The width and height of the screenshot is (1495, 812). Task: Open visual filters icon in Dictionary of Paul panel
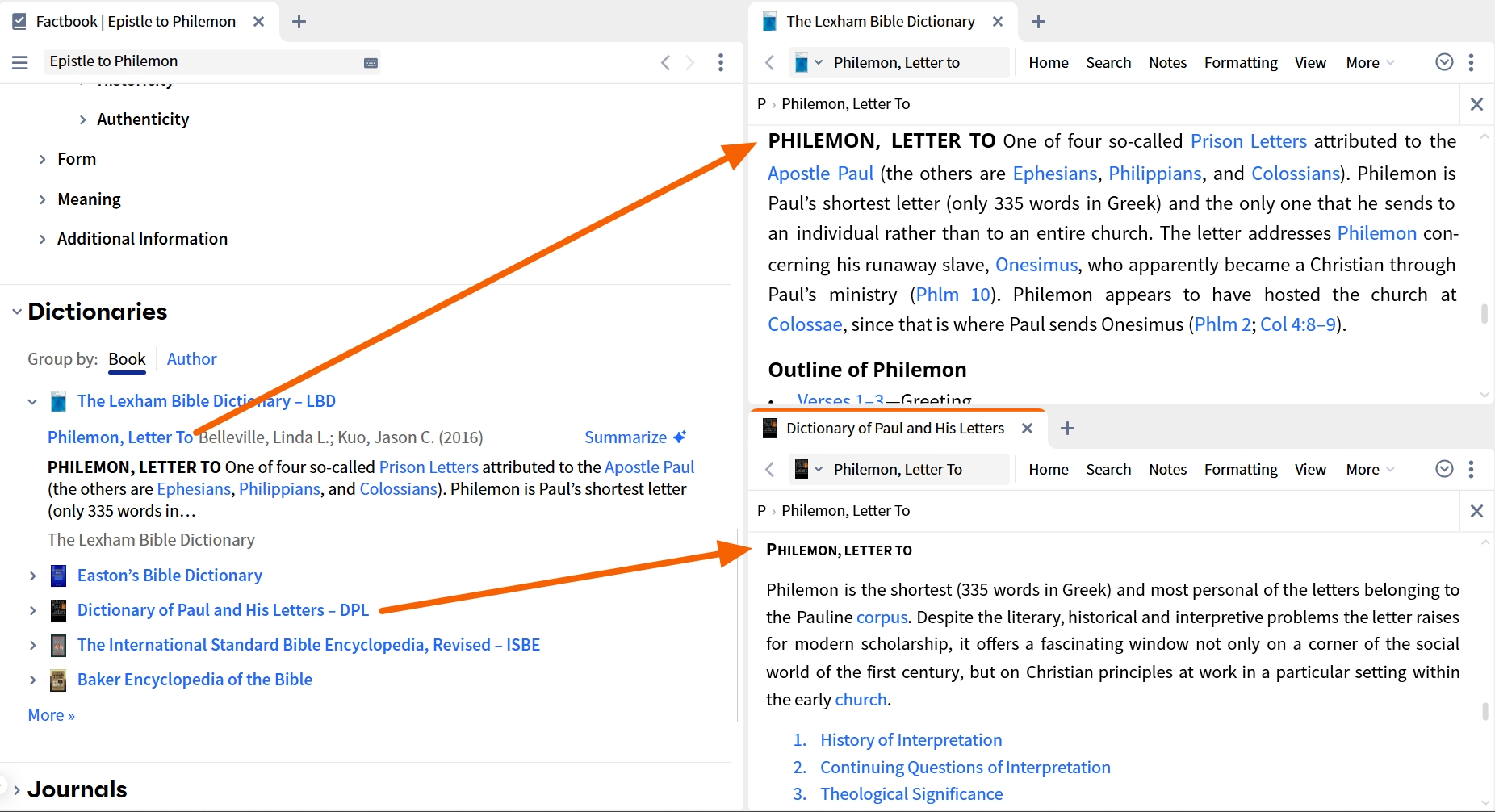coord(1444,469)
